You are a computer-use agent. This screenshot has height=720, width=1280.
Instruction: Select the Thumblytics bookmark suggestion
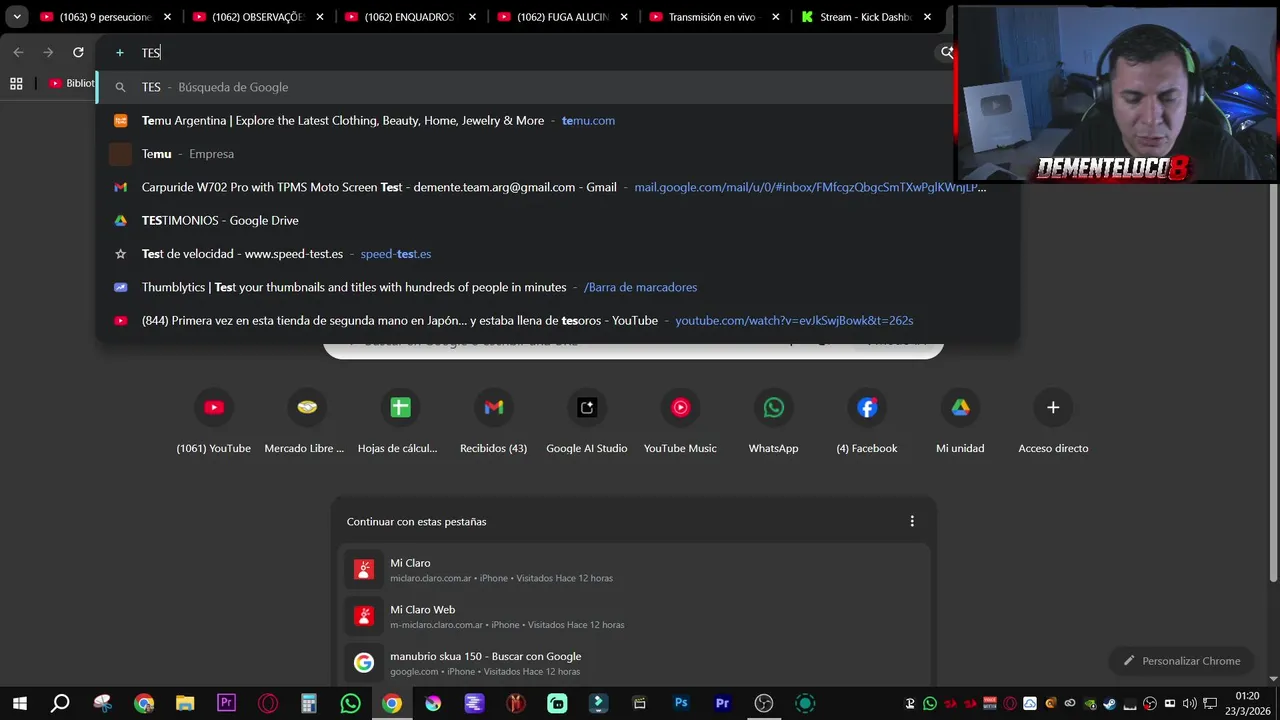(557, 287)
